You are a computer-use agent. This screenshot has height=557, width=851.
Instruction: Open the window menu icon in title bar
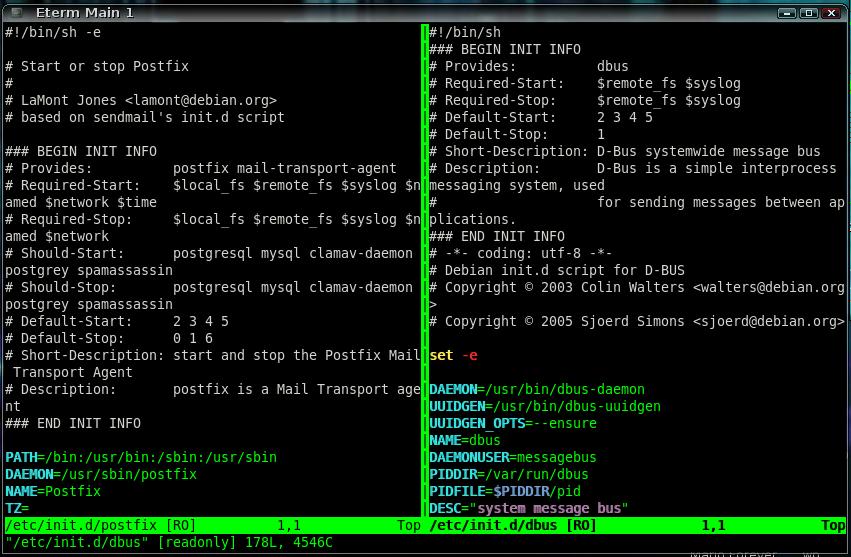(x=14, y=12)
